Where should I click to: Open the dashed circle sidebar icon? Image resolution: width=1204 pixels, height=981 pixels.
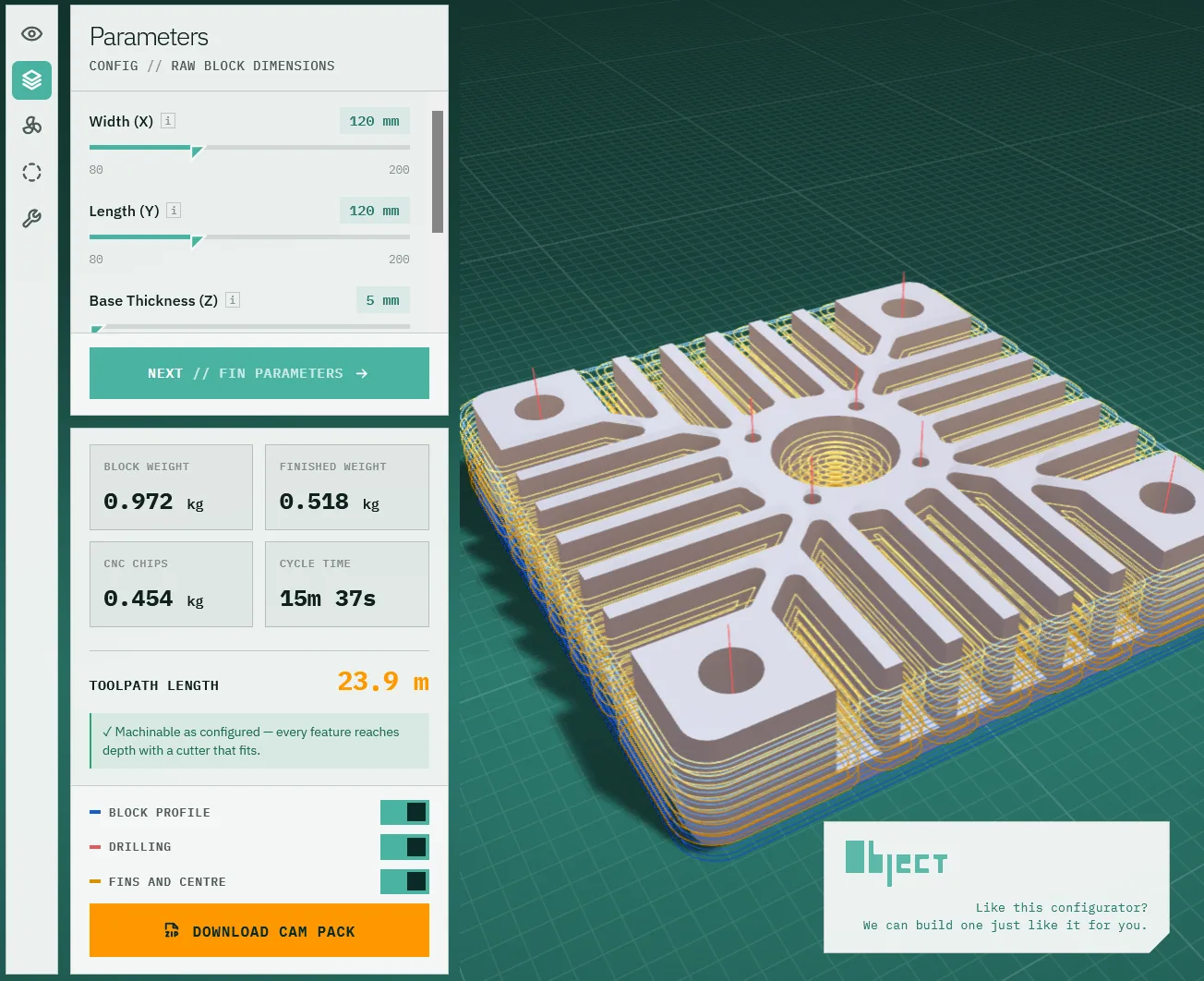[31, 173]
